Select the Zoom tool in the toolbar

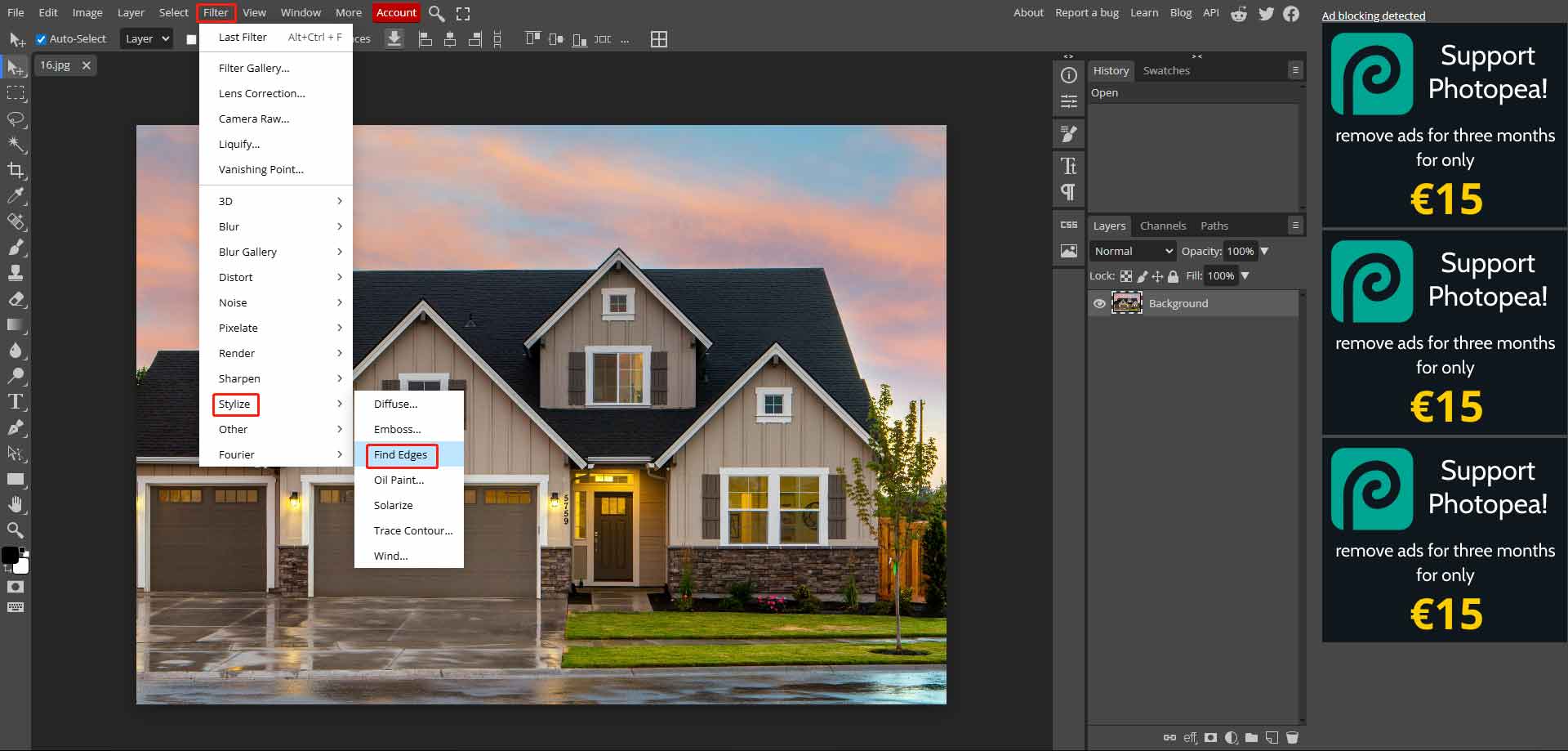[x=16, y=530]
